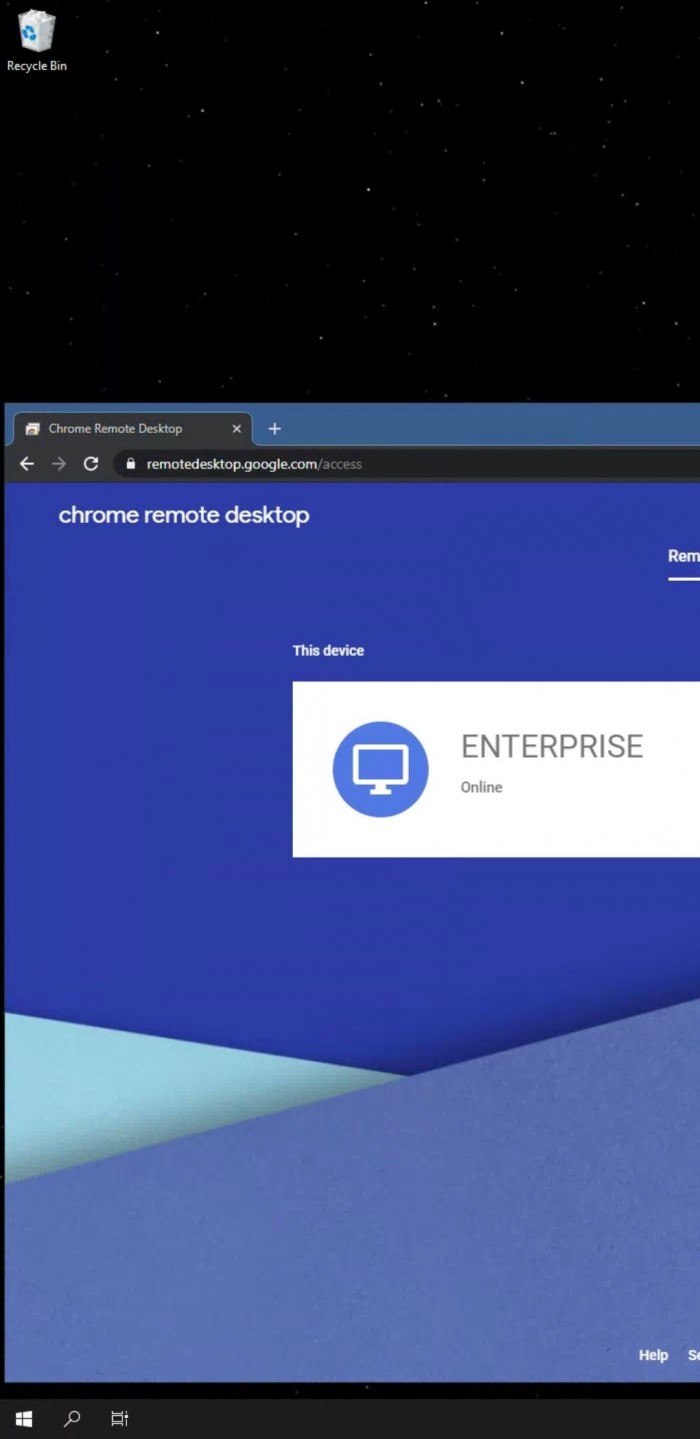Open a new Chrome tab

coord(274,429)
